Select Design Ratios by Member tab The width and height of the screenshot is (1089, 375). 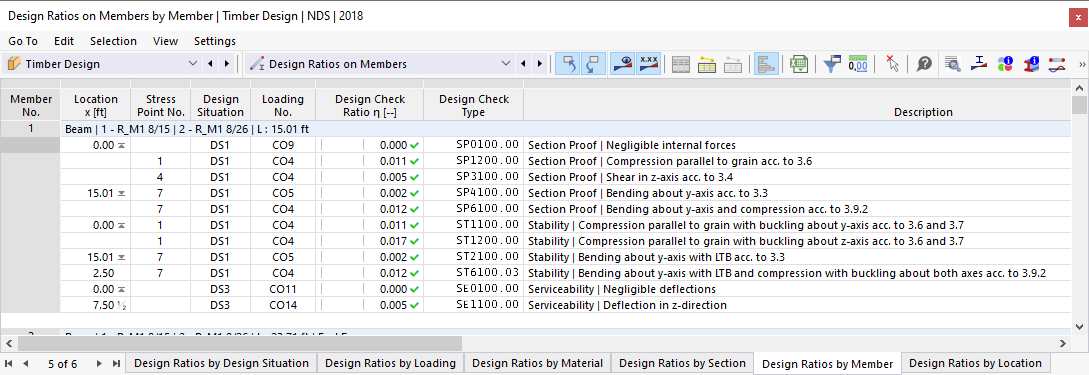tap(827, 363)
